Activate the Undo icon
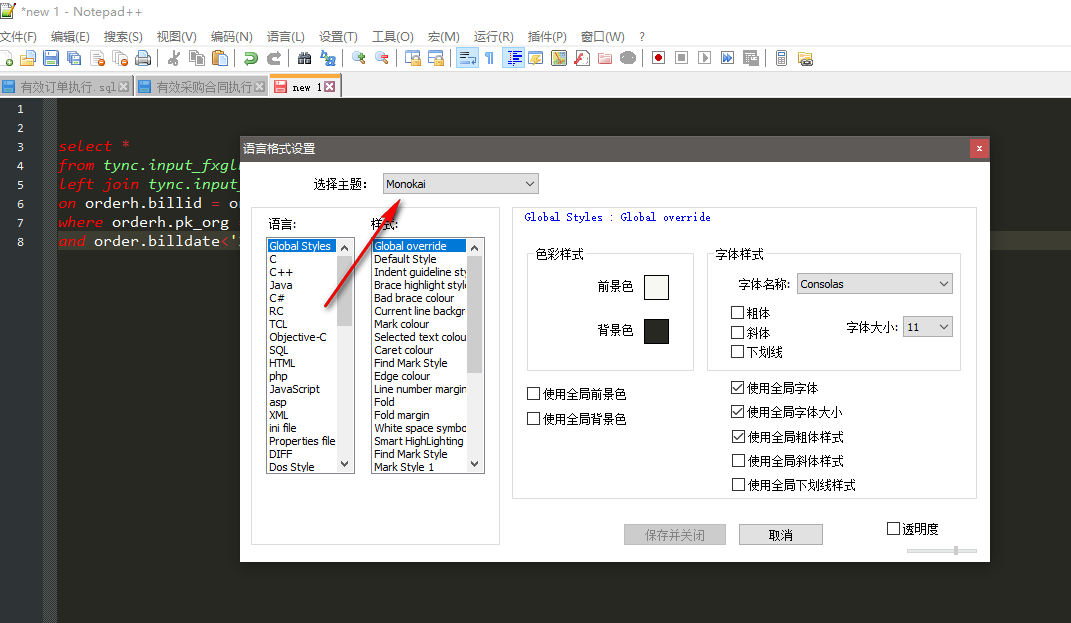1071x623 pixels. coord(251,57)
